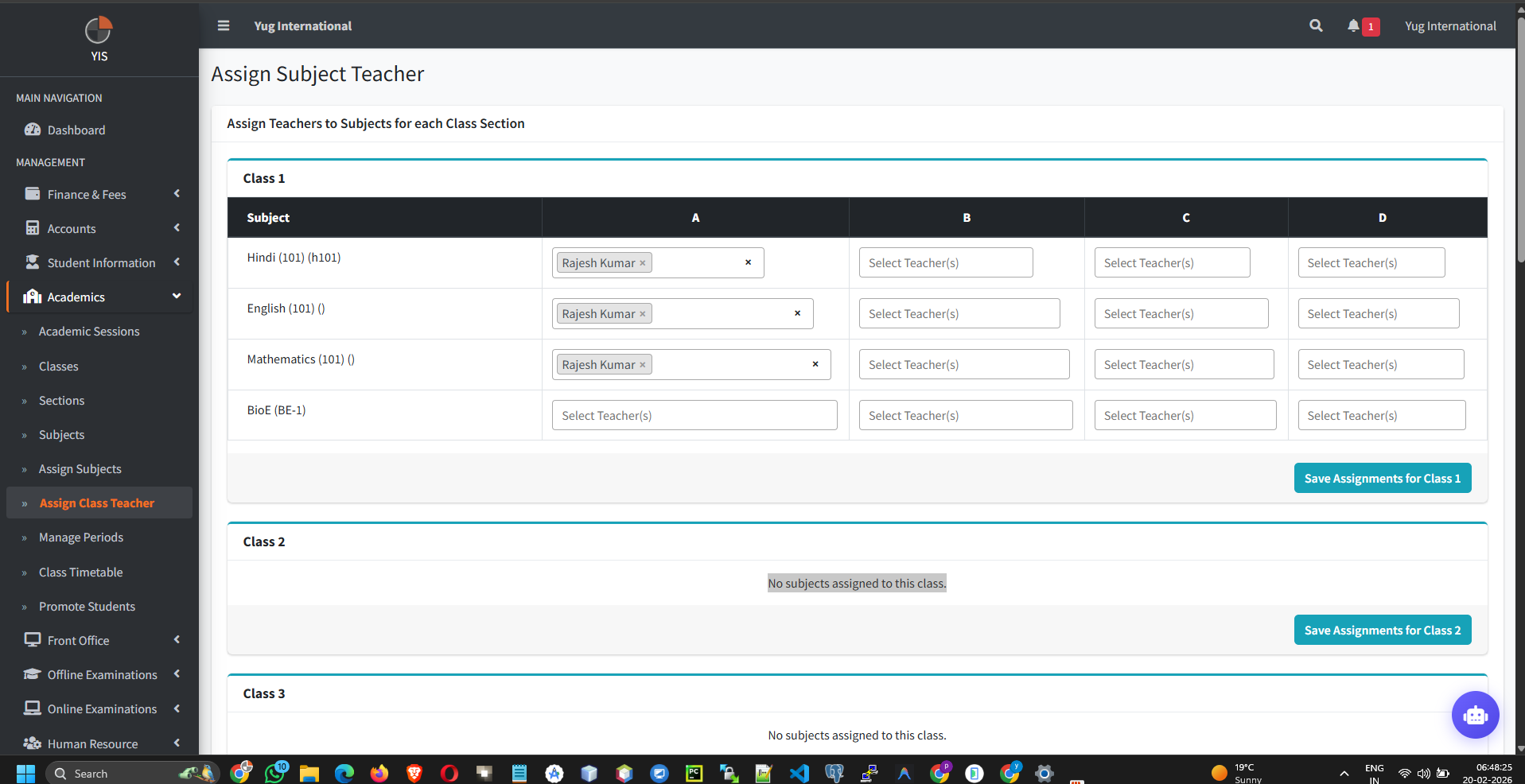Remove Rajesh Kumar from Hindi section A
1525x784 pixels.
click(x=643, y=262)
